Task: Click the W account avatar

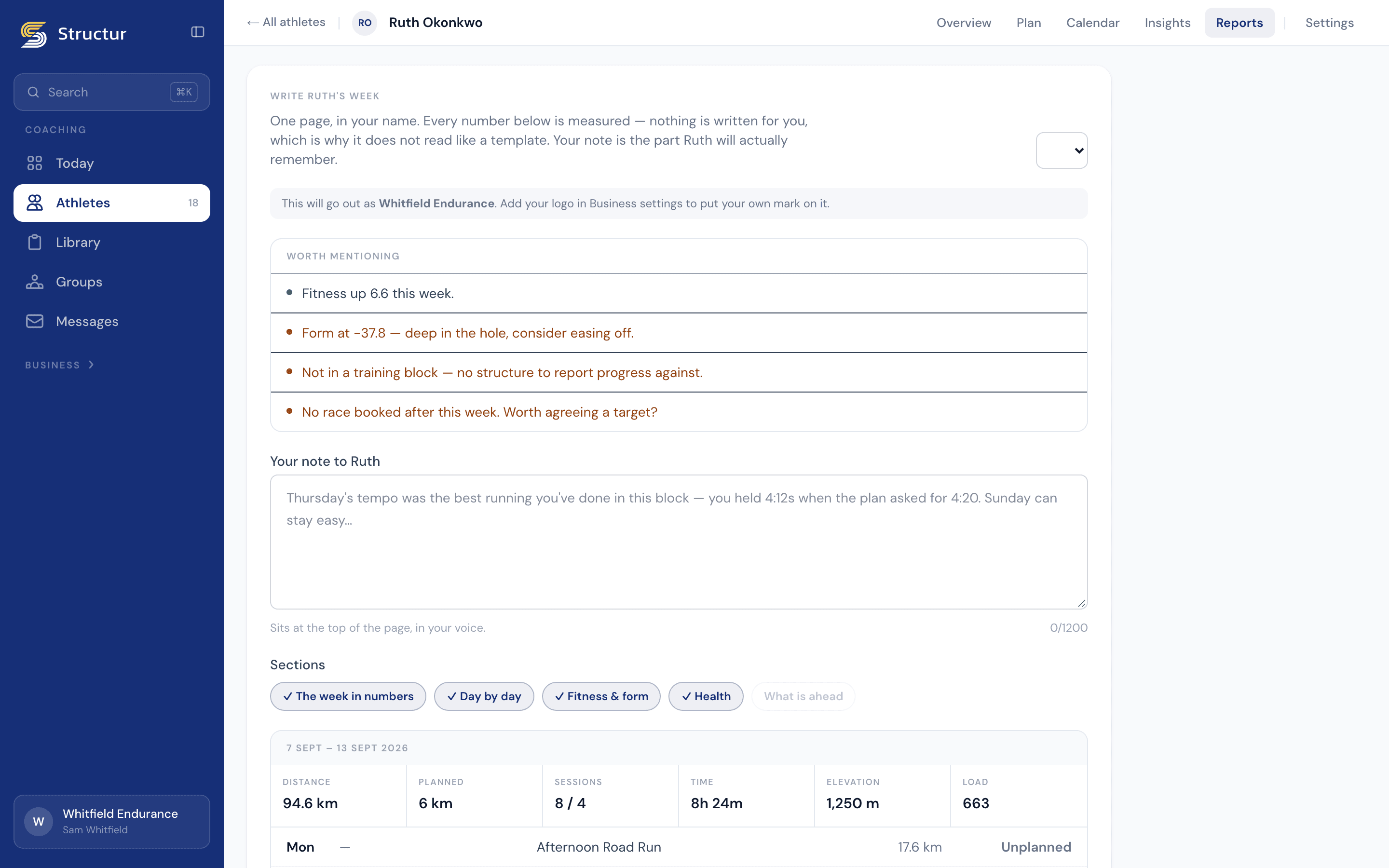Action: point(39,822)
